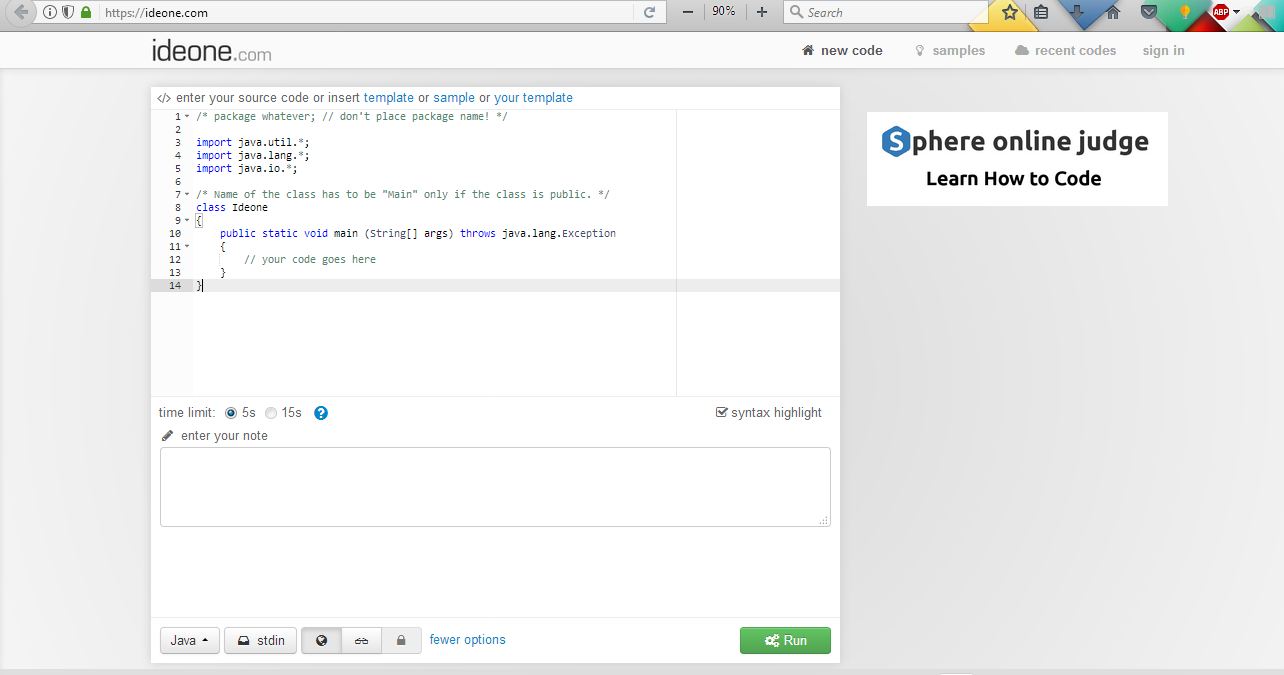Open the samples tab
The height and width of the screenshot is (675, 1284).
pyautogui.click(x=950, y=51)
